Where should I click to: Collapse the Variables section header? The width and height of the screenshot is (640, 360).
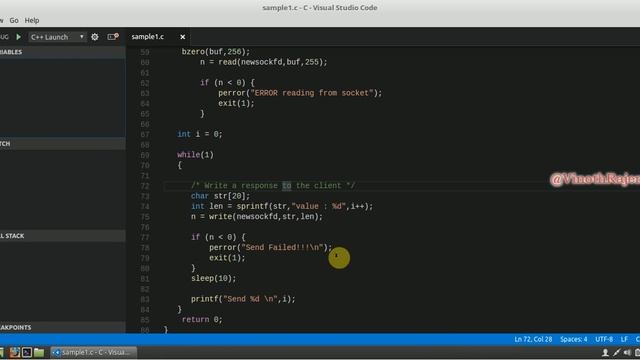[63, 52]
